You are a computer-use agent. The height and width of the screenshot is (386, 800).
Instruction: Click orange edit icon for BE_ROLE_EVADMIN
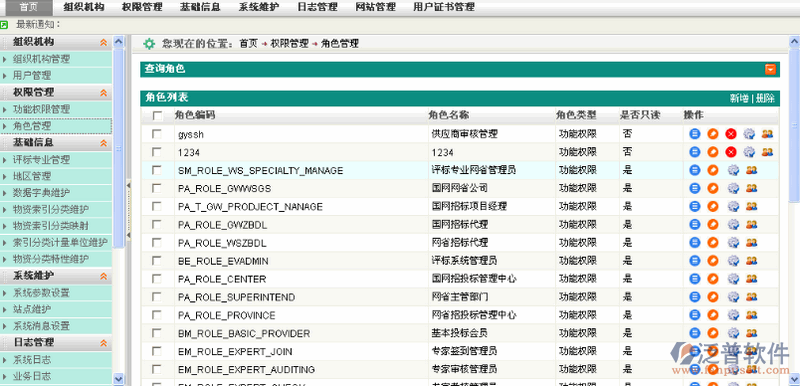click(x=713, y=261)
